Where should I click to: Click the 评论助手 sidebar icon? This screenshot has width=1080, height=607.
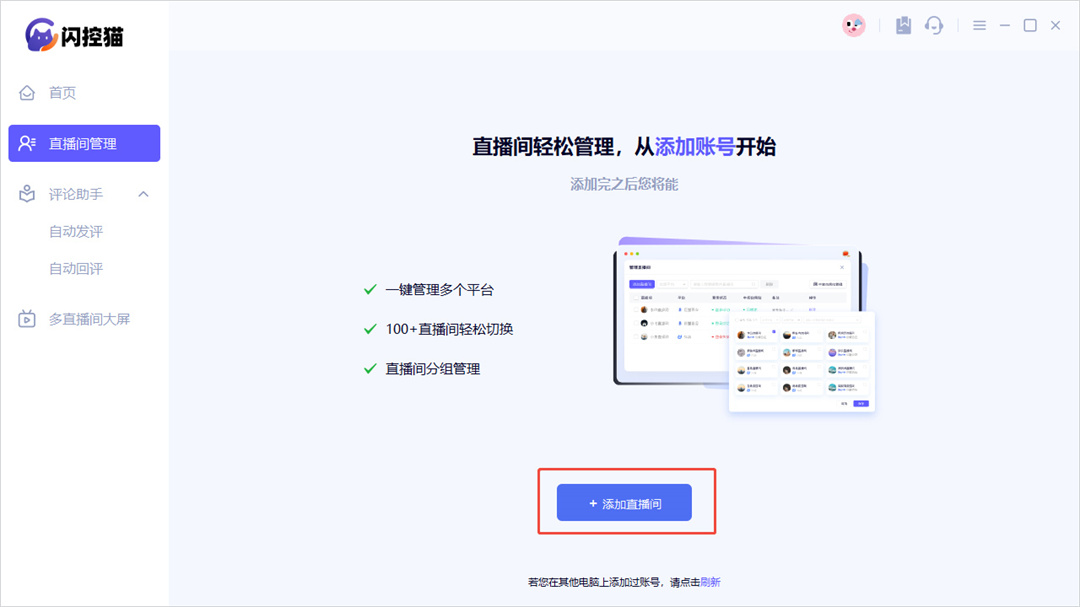26,194
